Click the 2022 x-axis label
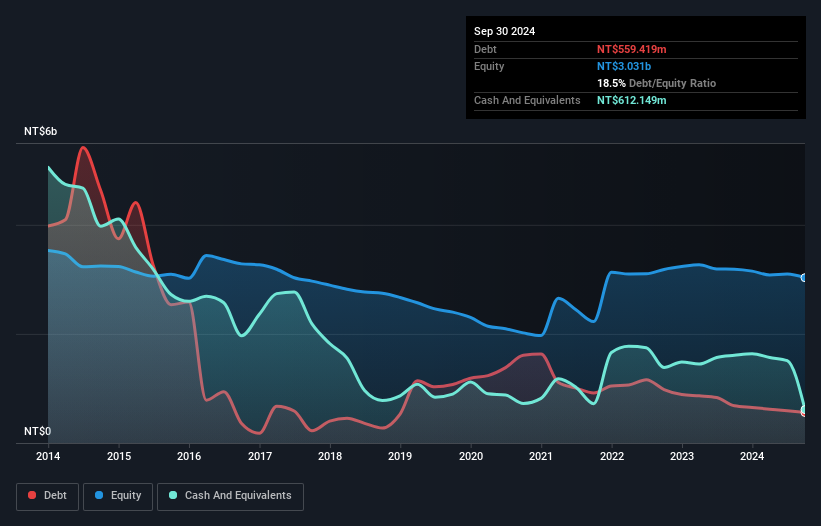821x526 pixels. point(612,456)
